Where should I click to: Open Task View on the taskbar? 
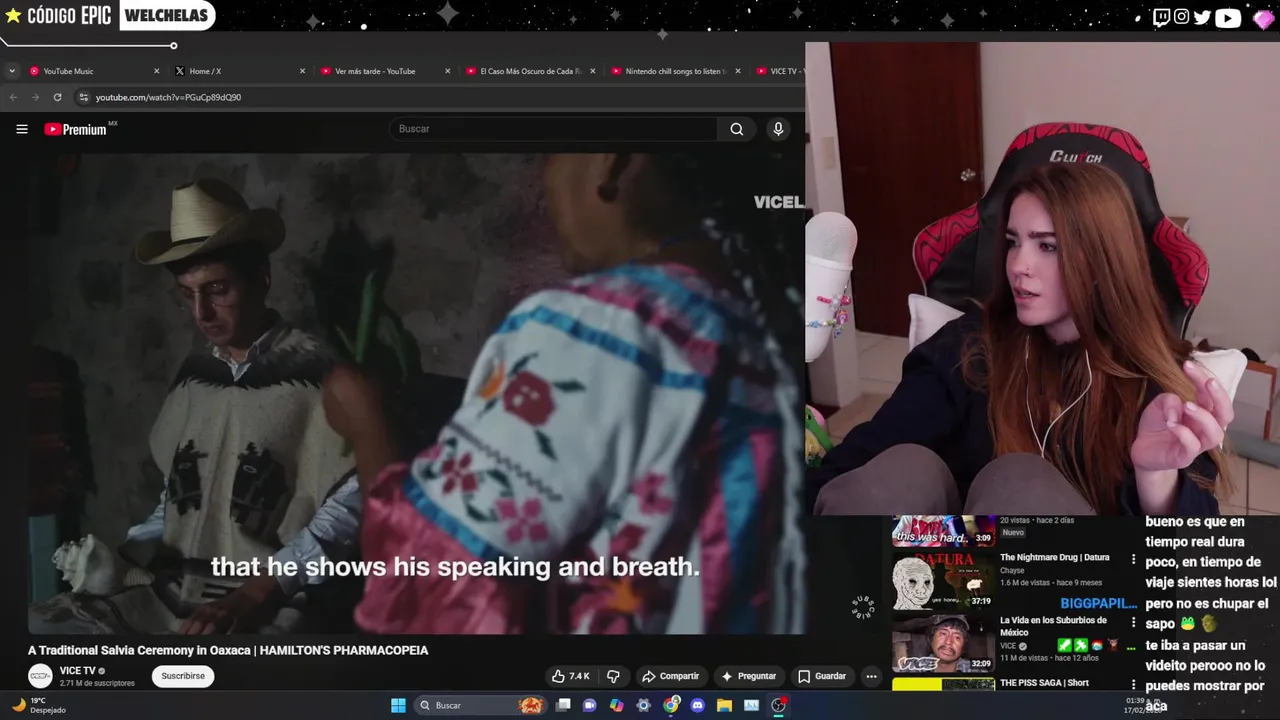[563, 705]
